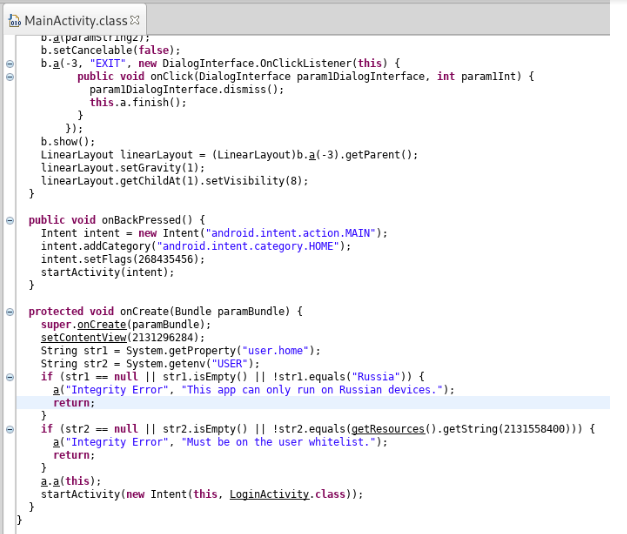The height and width of the screenshot is (534, 627).
Task: Click the "EXIT" string literal
Action: 108,64
